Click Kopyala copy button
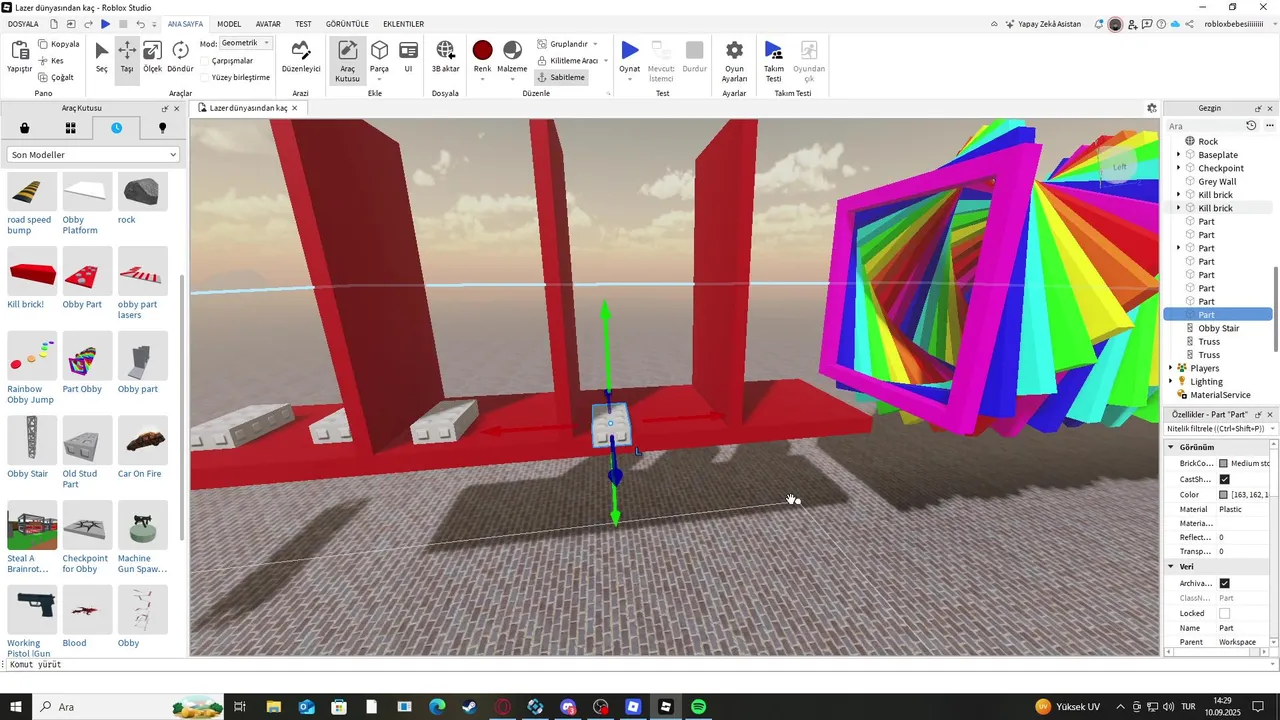1280x720 pixels. (x=58, y=44)
